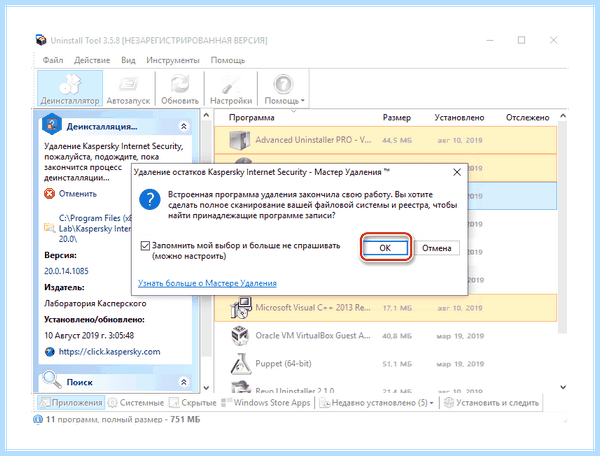Minimize the Uninstall Tool window
Viewport: 600px width, 456px height.
490,40
